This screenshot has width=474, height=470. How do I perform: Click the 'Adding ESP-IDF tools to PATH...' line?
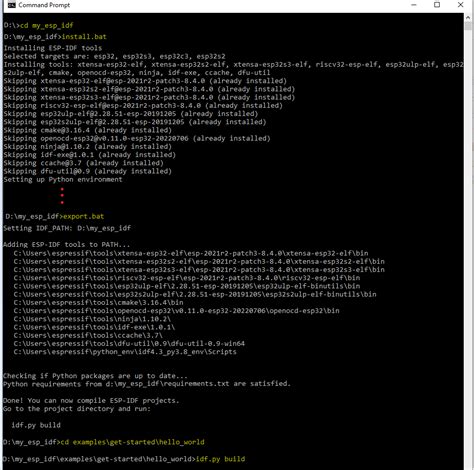(66, 245)
